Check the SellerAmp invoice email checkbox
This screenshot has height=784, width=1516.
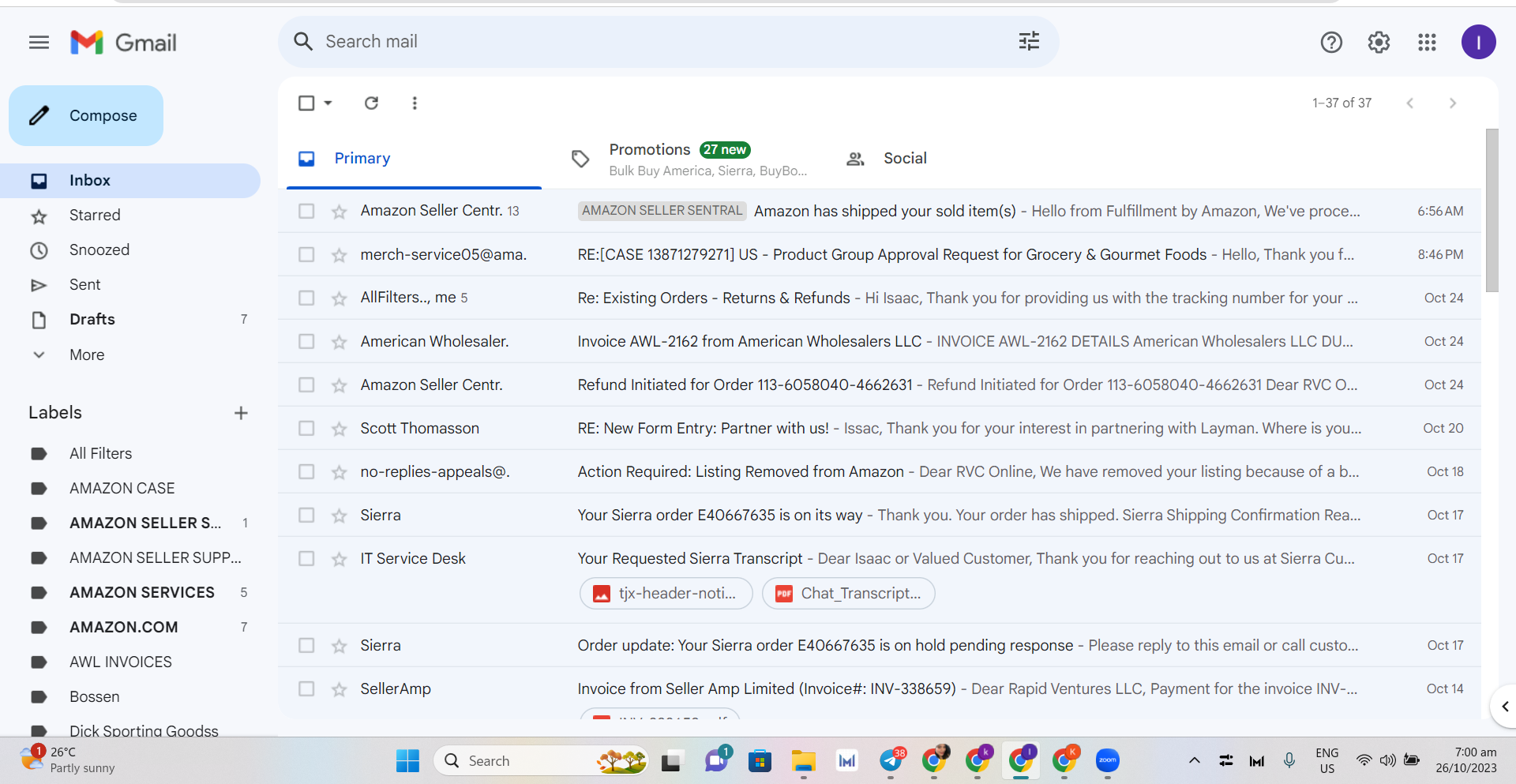[306, 688]
